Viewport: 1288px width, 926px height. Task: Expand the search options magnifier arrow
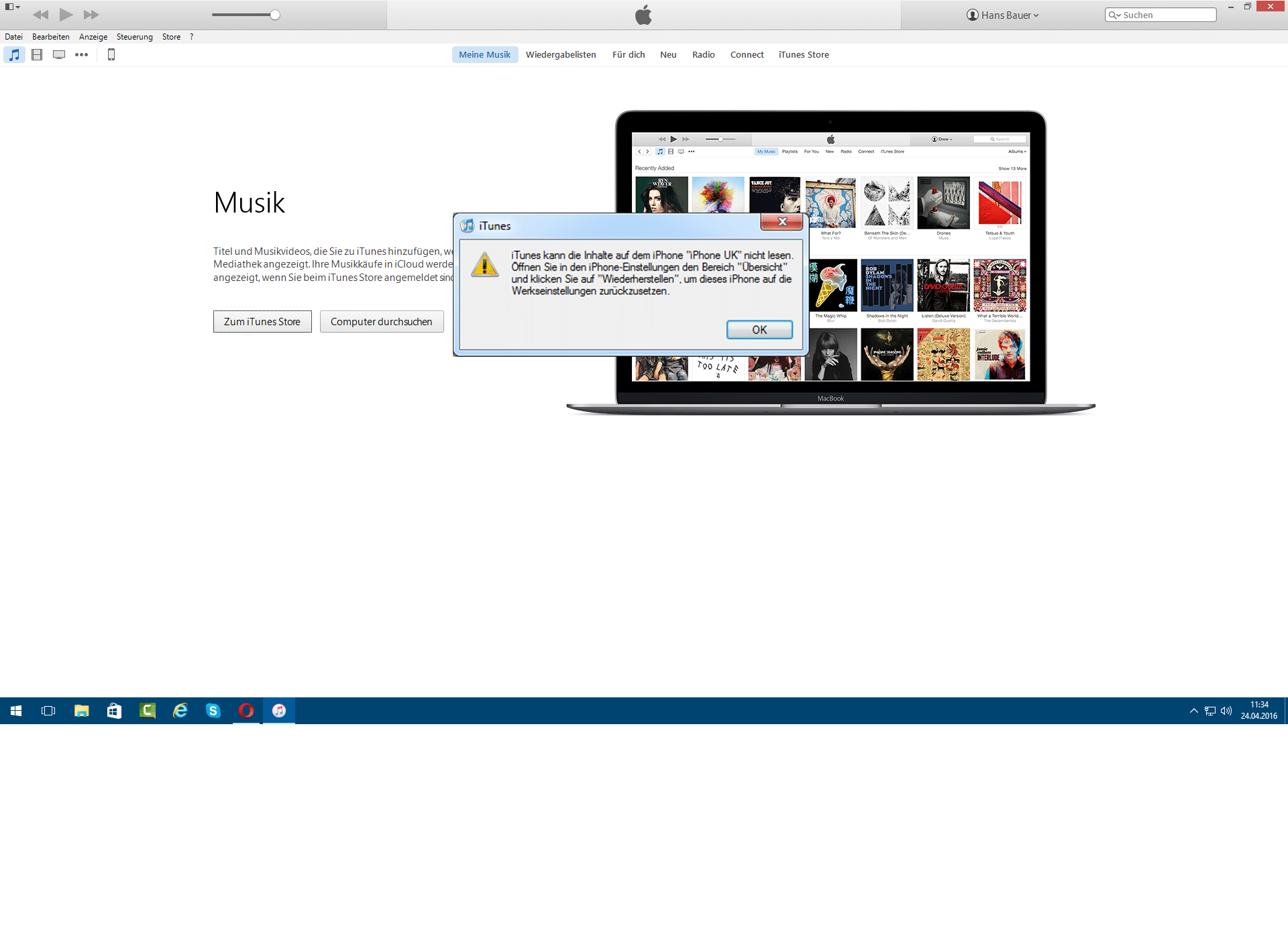1115,15
